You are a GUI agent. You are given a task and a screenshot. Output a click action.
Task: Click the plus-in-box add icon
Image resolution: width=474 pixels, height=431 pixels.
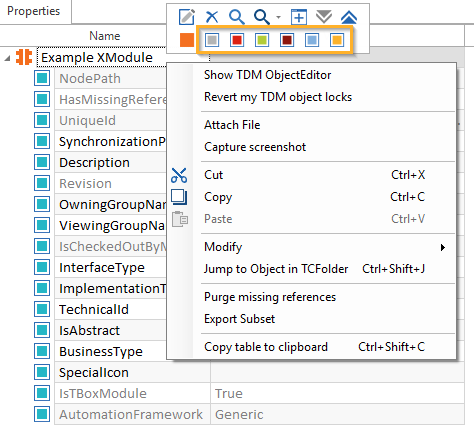coord(299,17)
